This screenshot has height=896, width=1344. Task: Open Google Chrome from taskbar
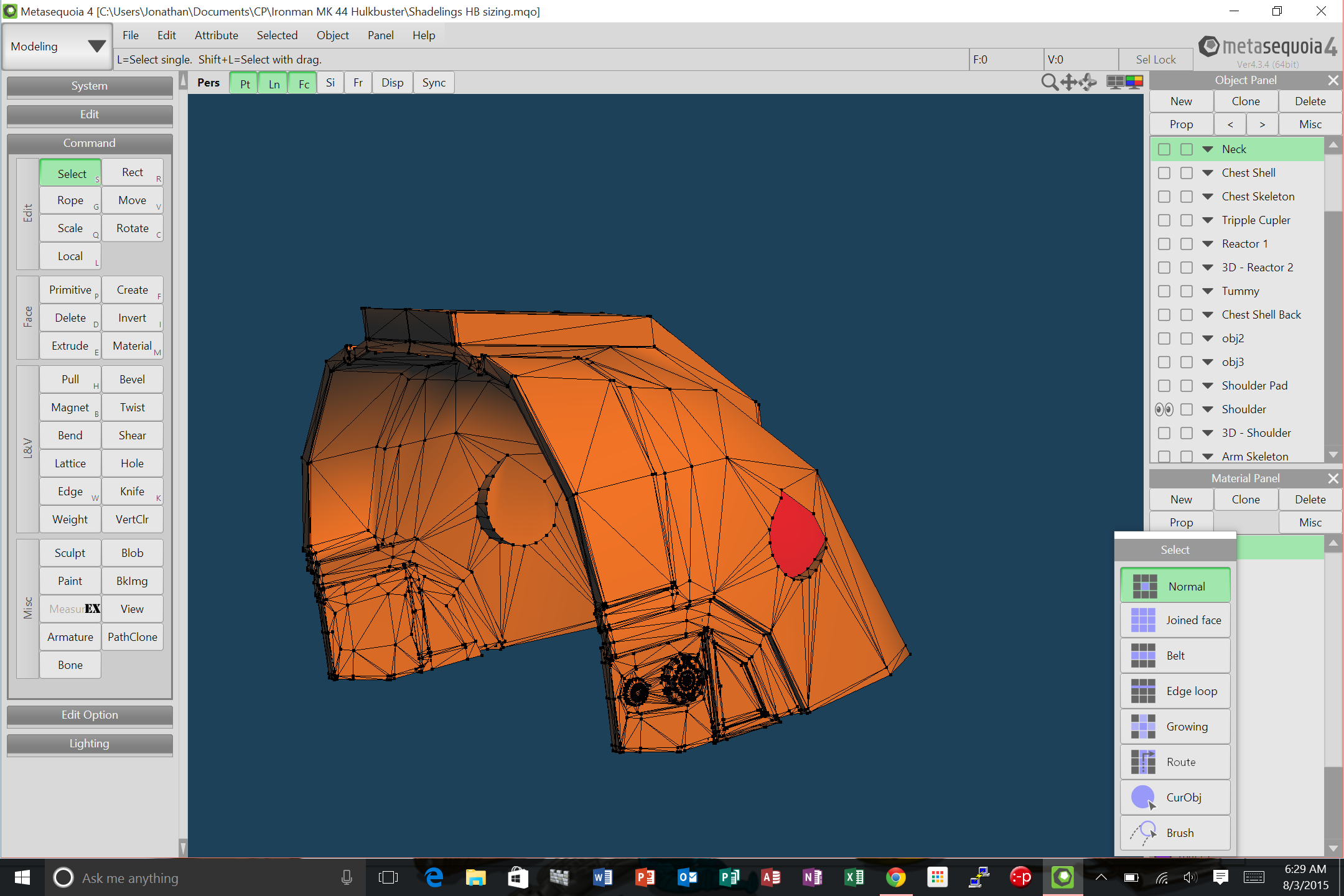pyautogui.click(x=896, y=877)
